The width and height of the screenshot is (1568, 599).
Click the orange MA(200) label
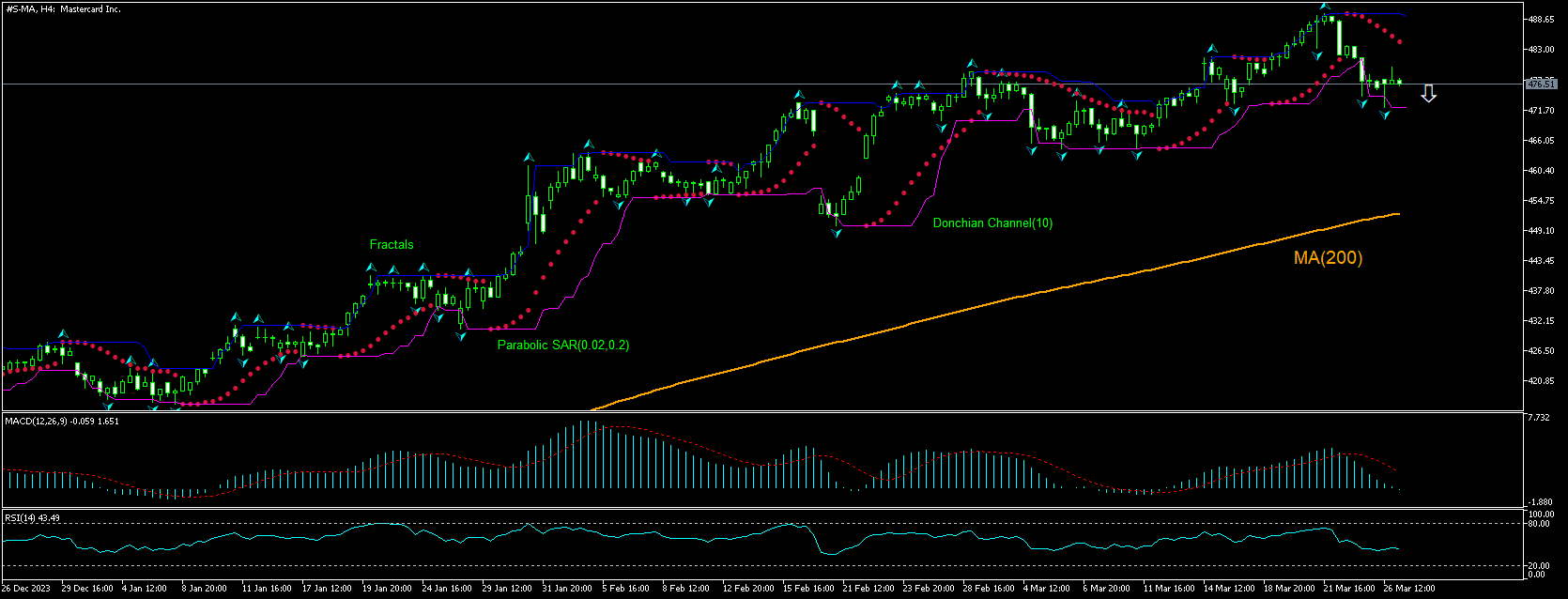[x=1328, y=258]
